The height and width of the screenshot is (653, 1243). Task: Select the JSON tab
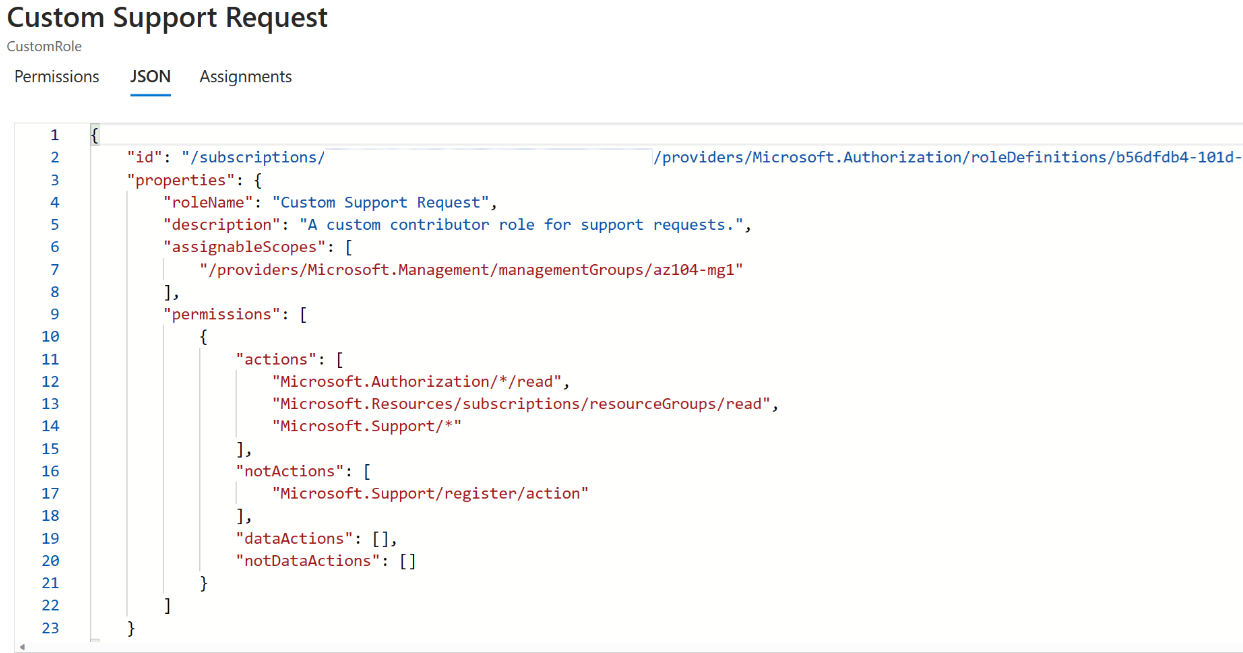click(x=150, y=77)
